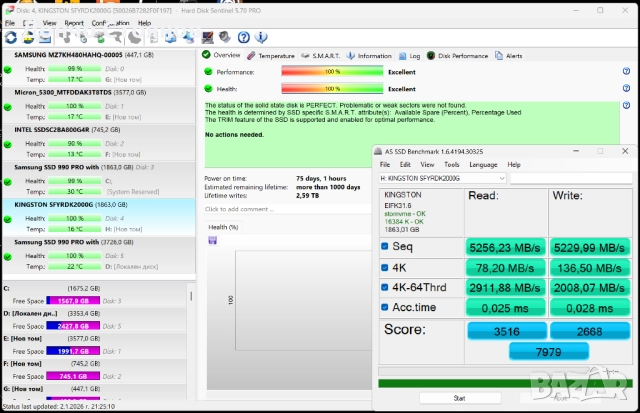640x413 pixels.
Task: Click the Refresh icon in the toolbar
Action: (10, 38)
